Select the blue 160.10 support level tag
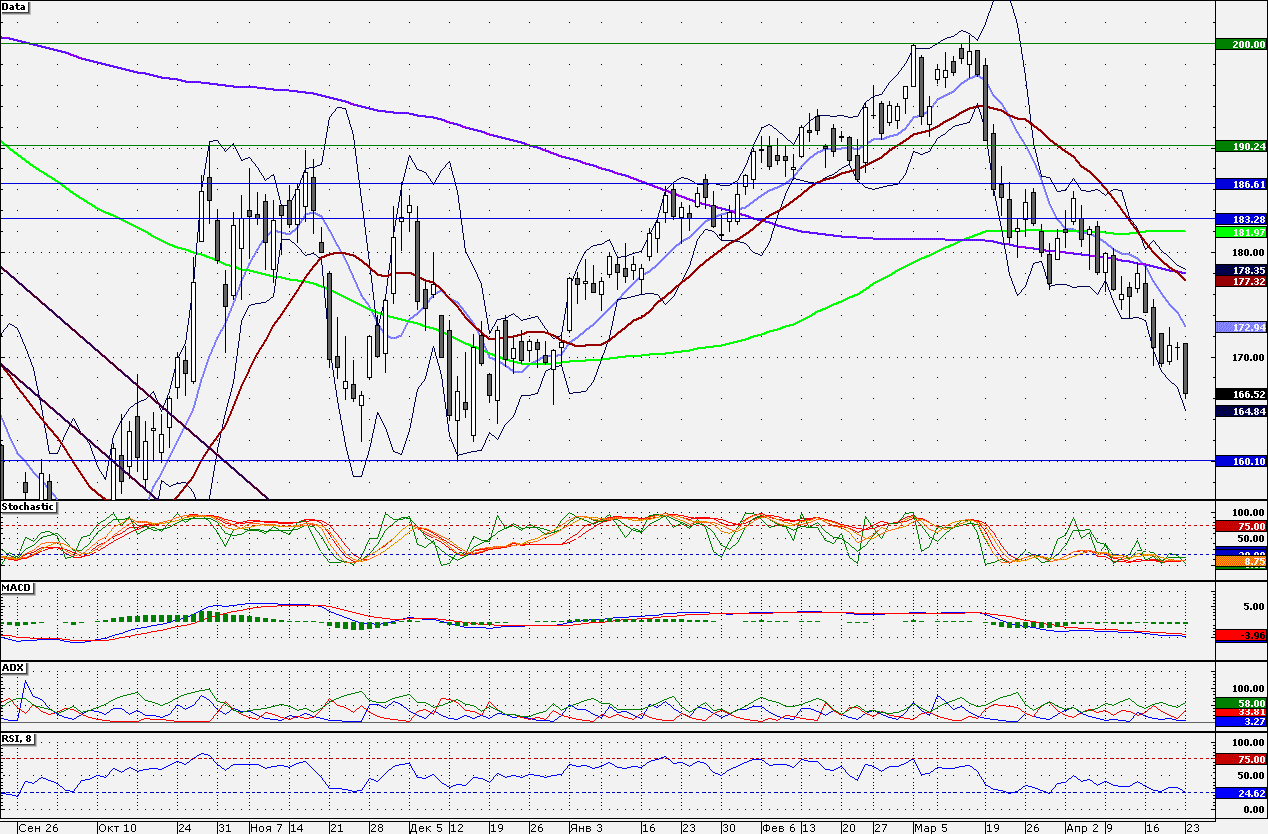The height and width of the screenshot is (834, 1268). point(1241,461)
